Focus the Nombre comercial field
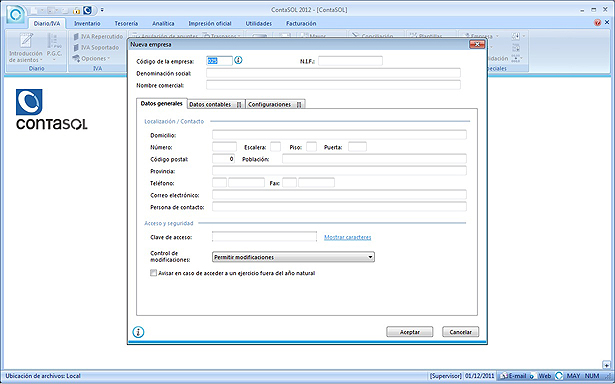The height and width of the screenshot is (384, 615). coord(333,85)
